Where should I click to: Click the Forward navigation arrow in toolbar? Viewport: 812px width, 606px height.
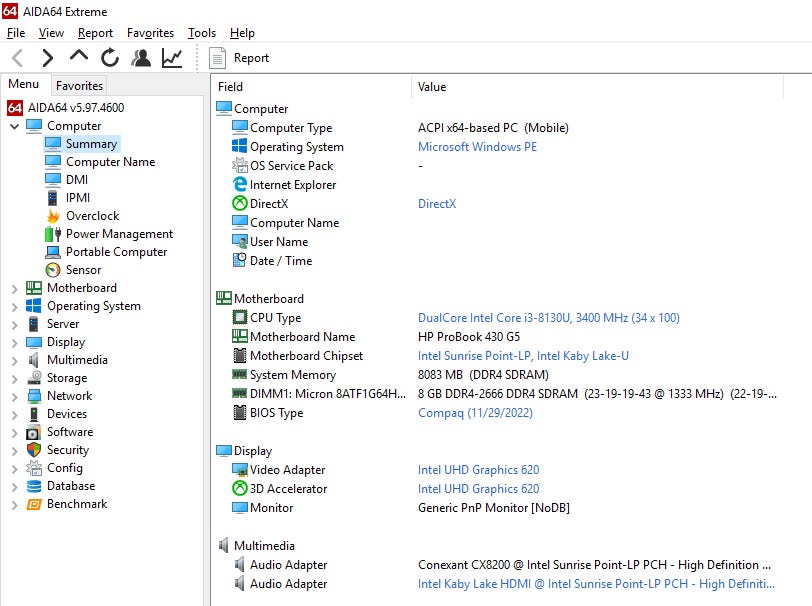coord(47,58)
